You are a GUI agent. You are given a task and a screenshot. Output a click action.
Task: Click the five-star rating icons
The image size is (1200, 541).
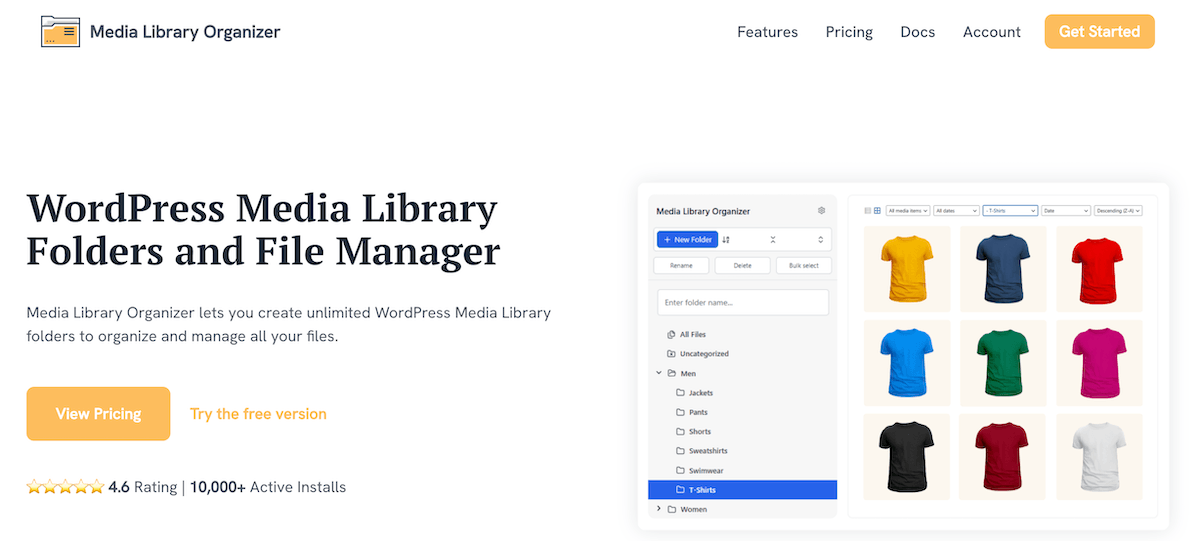coord(65,488)
